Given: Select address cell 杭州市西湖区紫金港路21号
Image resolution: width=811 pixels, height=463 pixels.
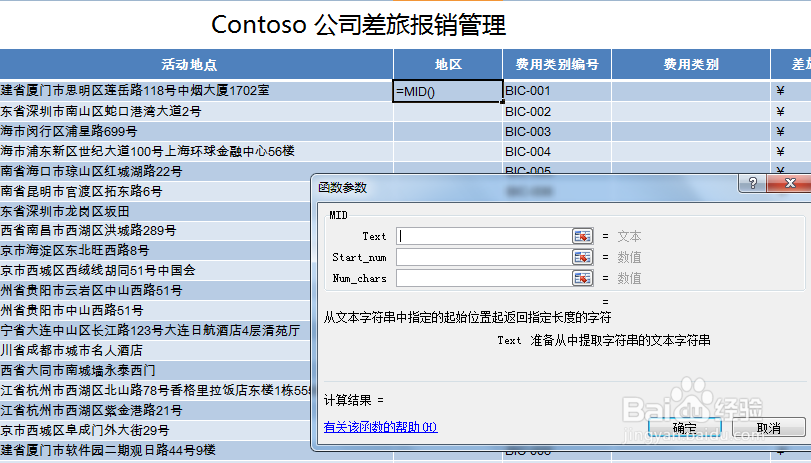Looking at the screenshot, I should pos(155,410).
